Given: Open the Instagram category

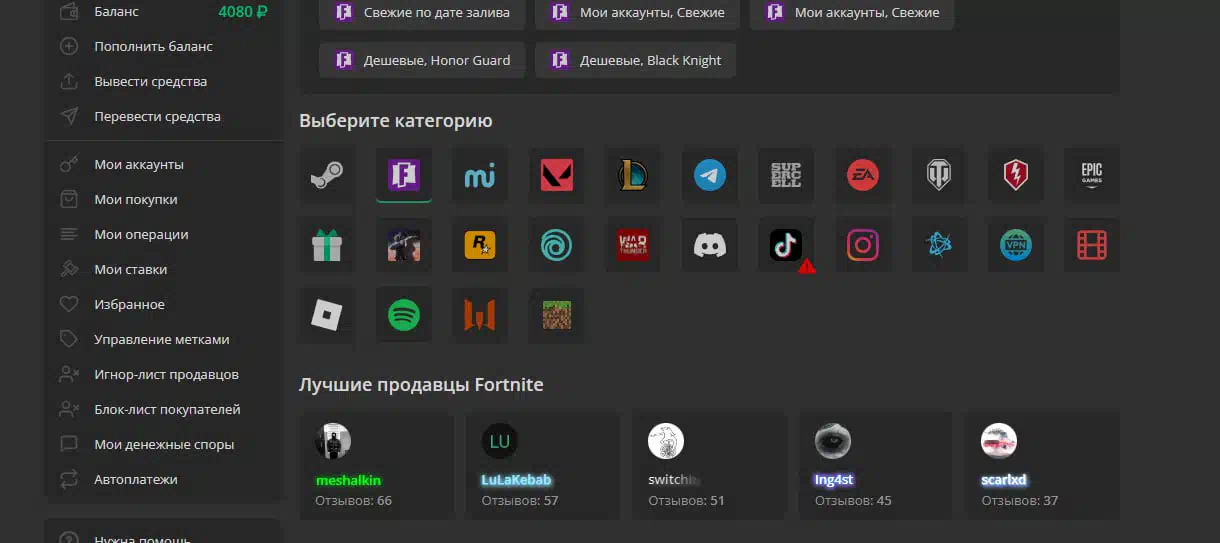Looking at the screenshot, I should [x=863, y=245].
